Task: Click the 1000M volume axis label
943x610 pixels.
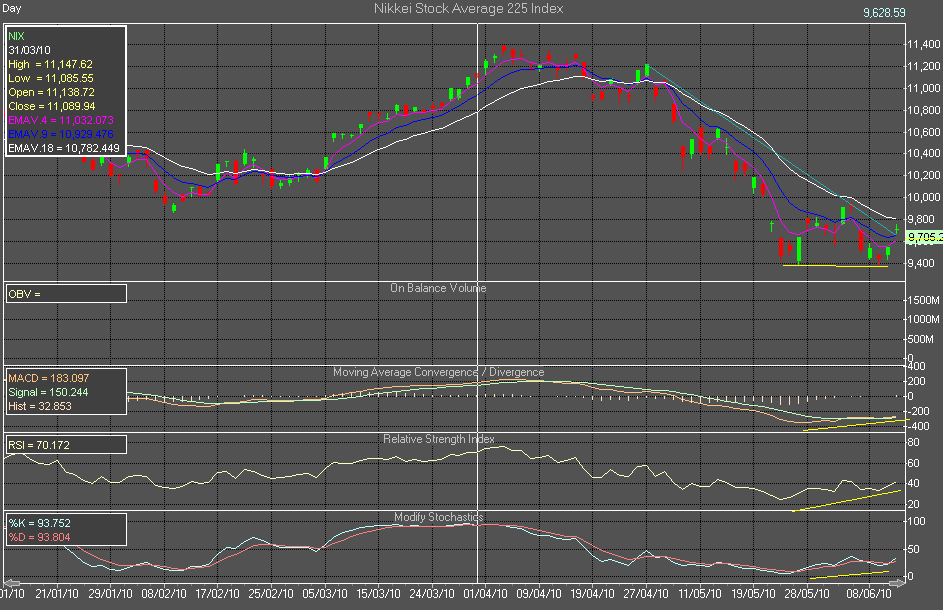Action: click(923, 319)
